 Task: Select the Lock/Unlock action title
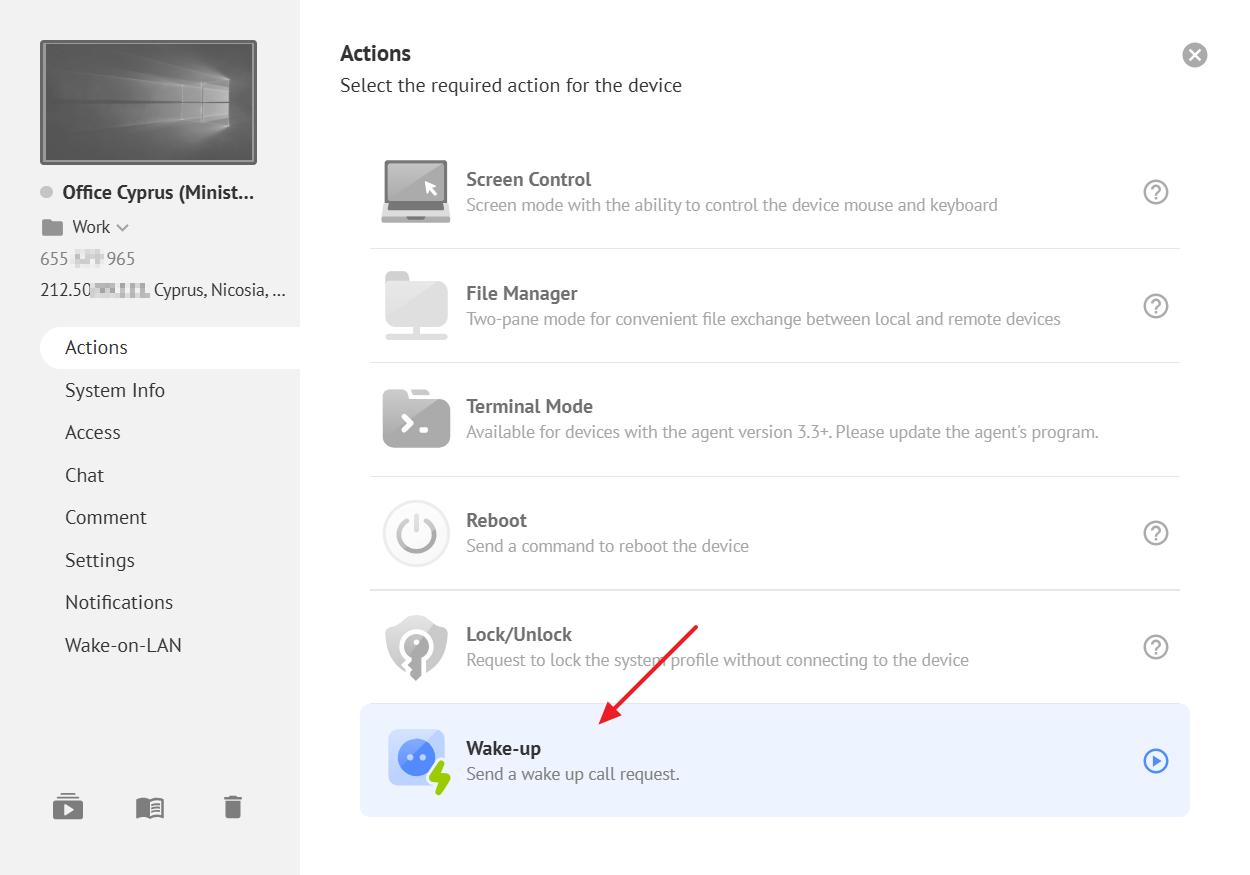[x=518, y=634]
